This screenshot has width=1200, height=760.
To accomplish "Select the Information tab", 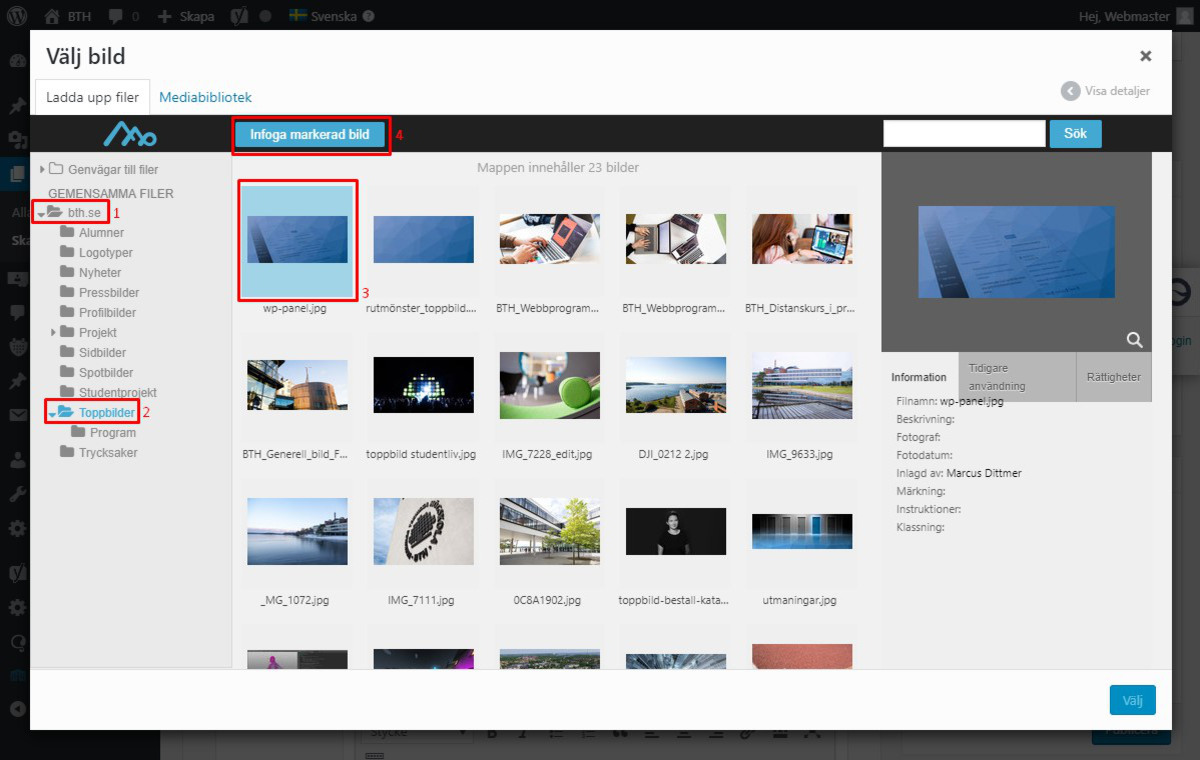I will click(919, 377).
